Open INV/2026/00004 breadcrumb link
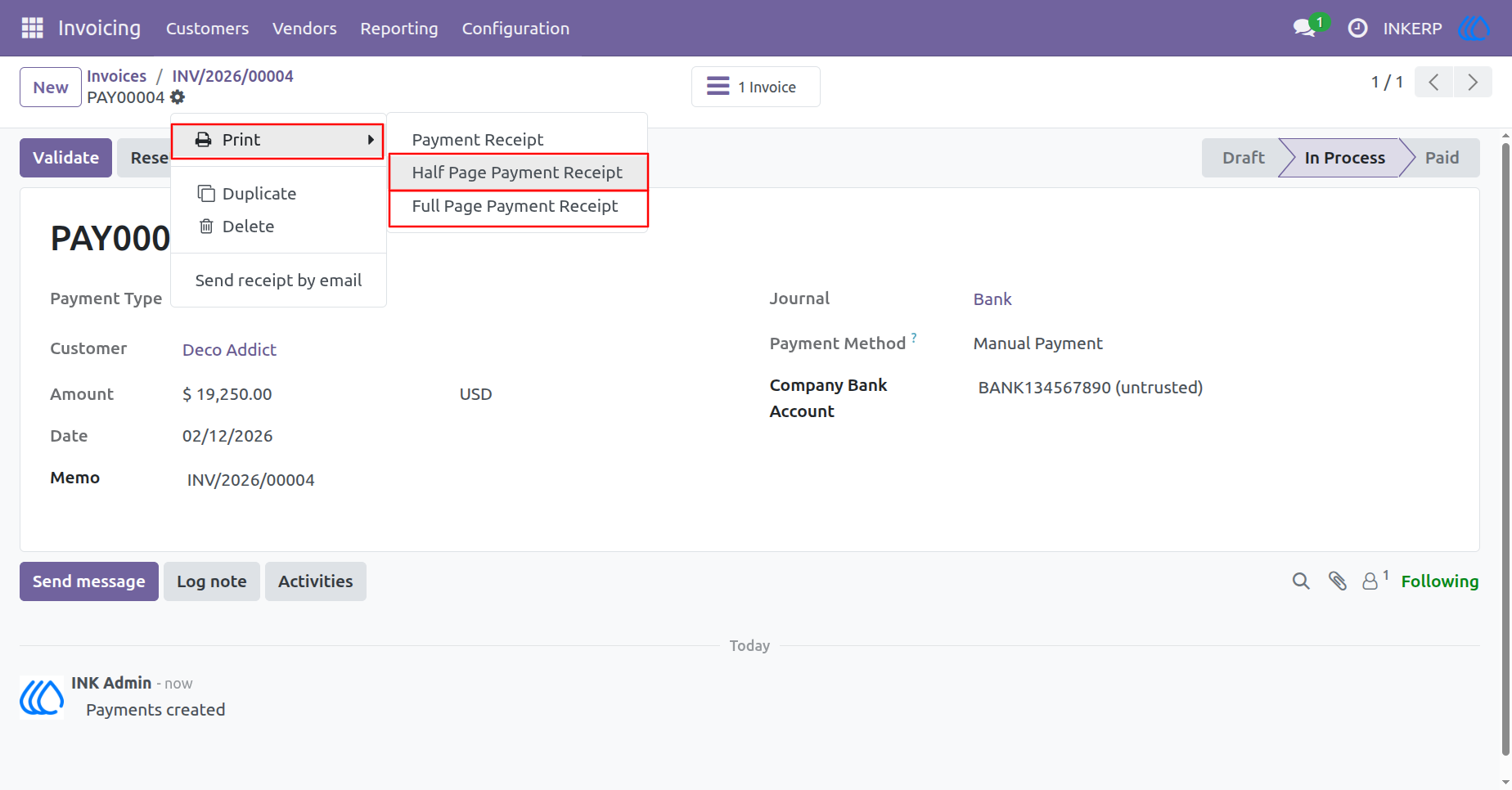The width and height of the screenshot is (1512, 790). coord(232,76)
